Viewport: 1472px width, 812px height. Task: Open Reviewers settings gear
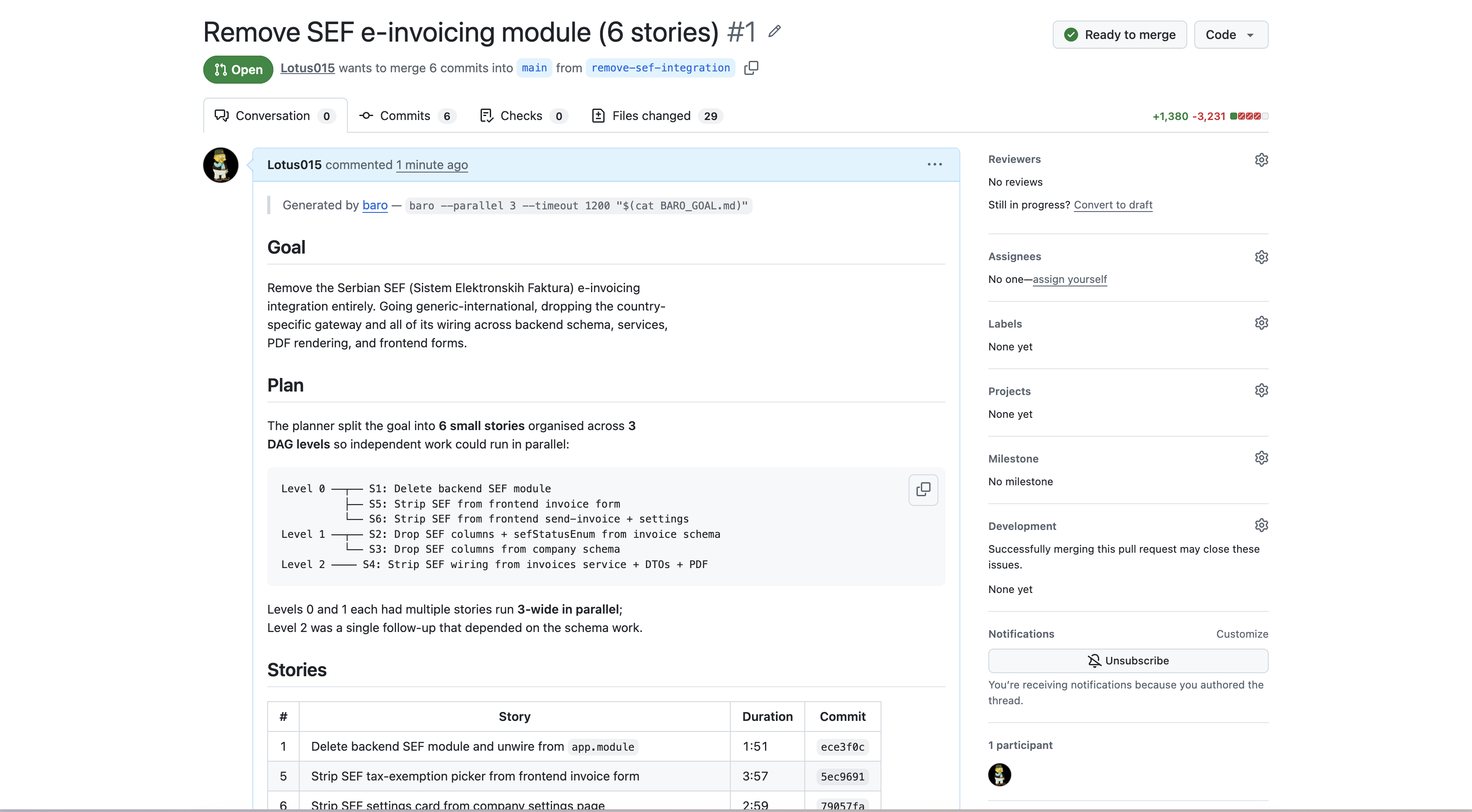click(1261, 159)
